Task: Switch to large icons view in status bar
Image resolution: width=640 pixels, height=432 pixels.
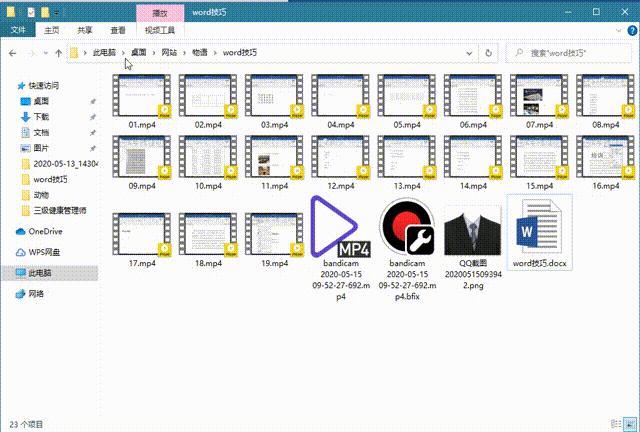Action: (630, 424)
